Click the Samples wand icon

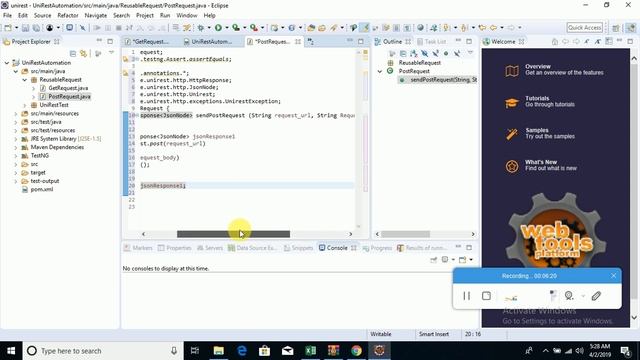tap(512, 134)
